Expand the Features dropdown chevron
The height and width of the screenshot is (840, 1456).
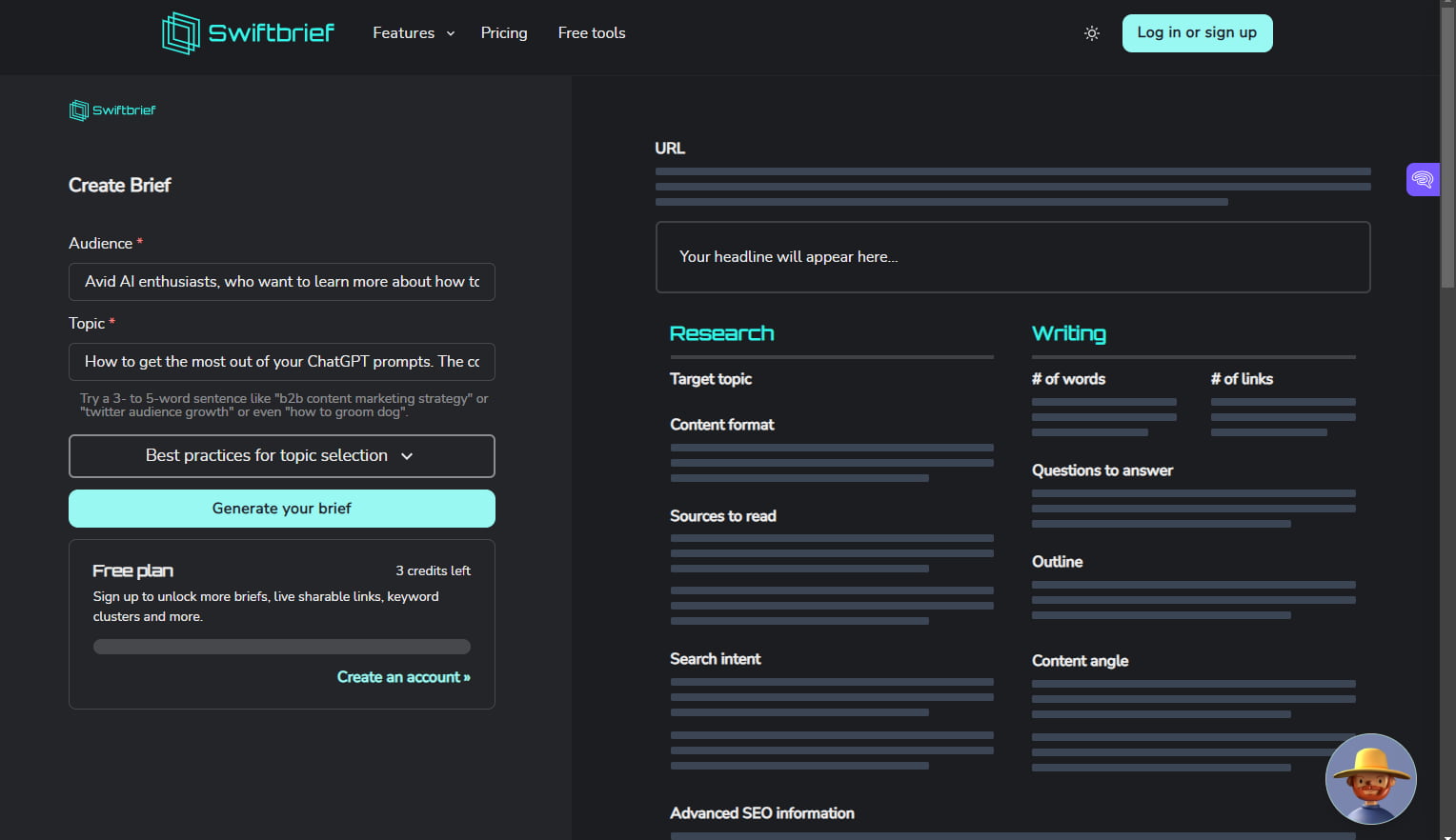point(450,32)
